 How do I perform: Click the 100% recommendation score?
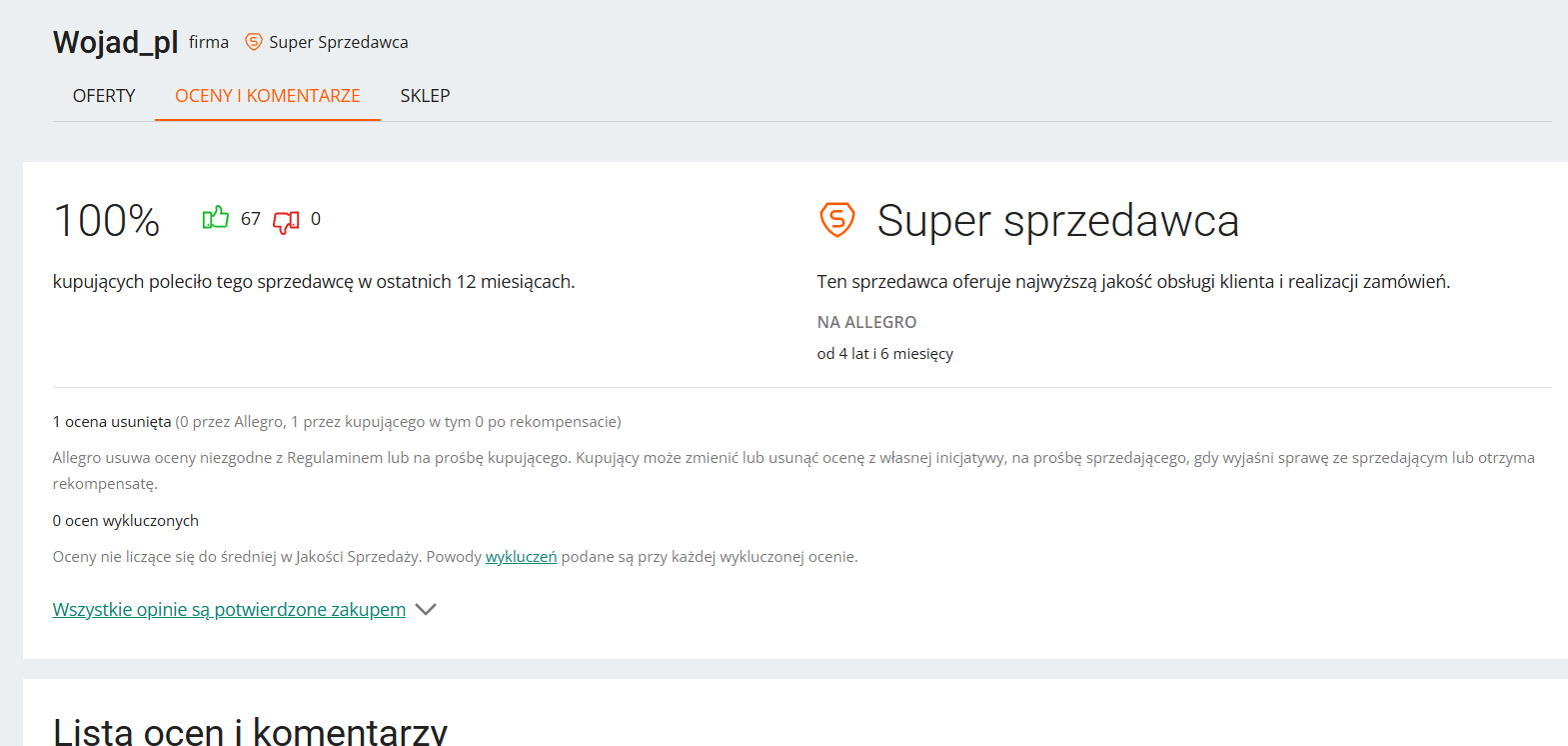(106, 221)
